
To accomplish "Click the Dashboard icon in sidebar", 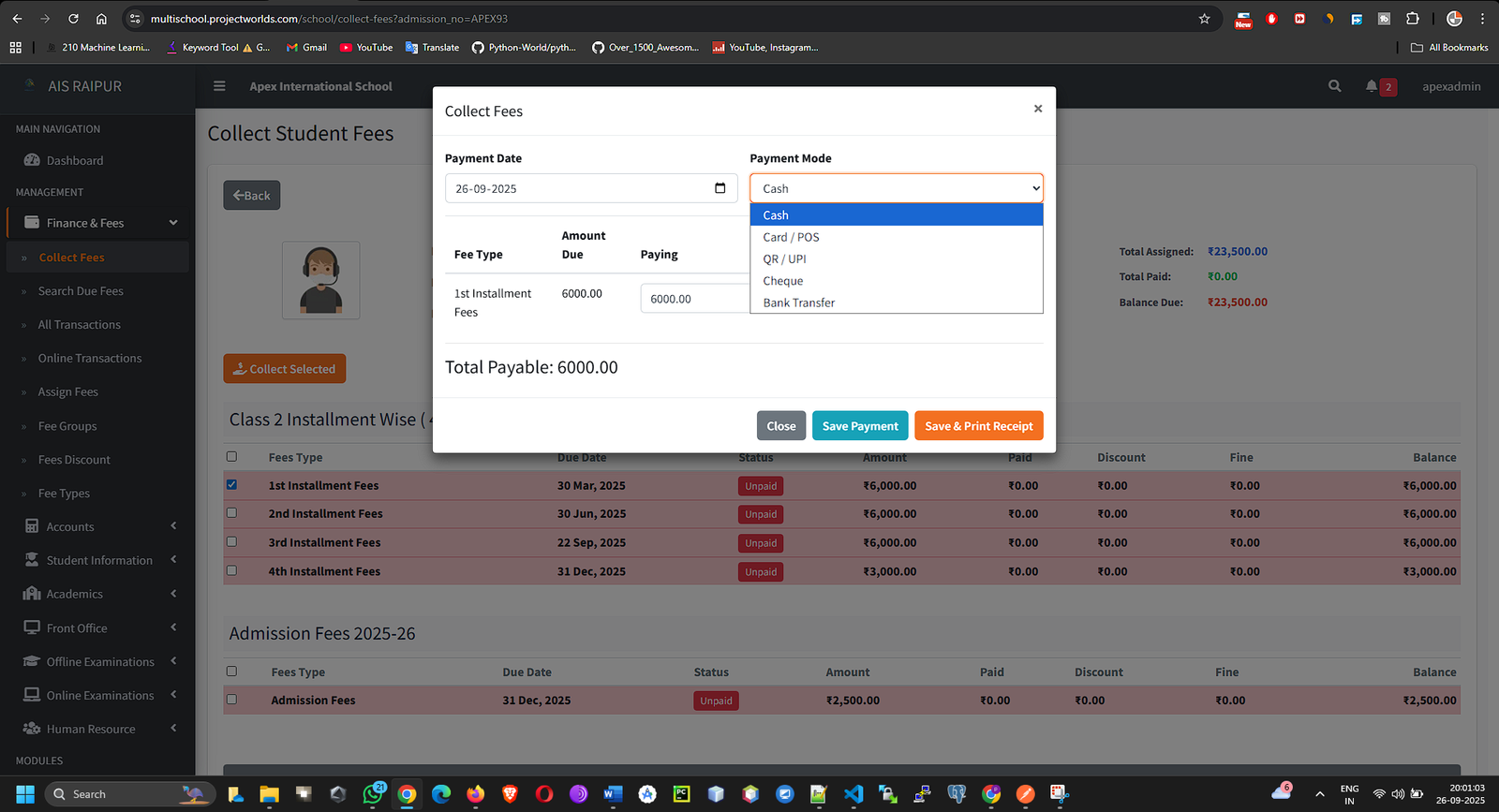I will pos(32,160).
